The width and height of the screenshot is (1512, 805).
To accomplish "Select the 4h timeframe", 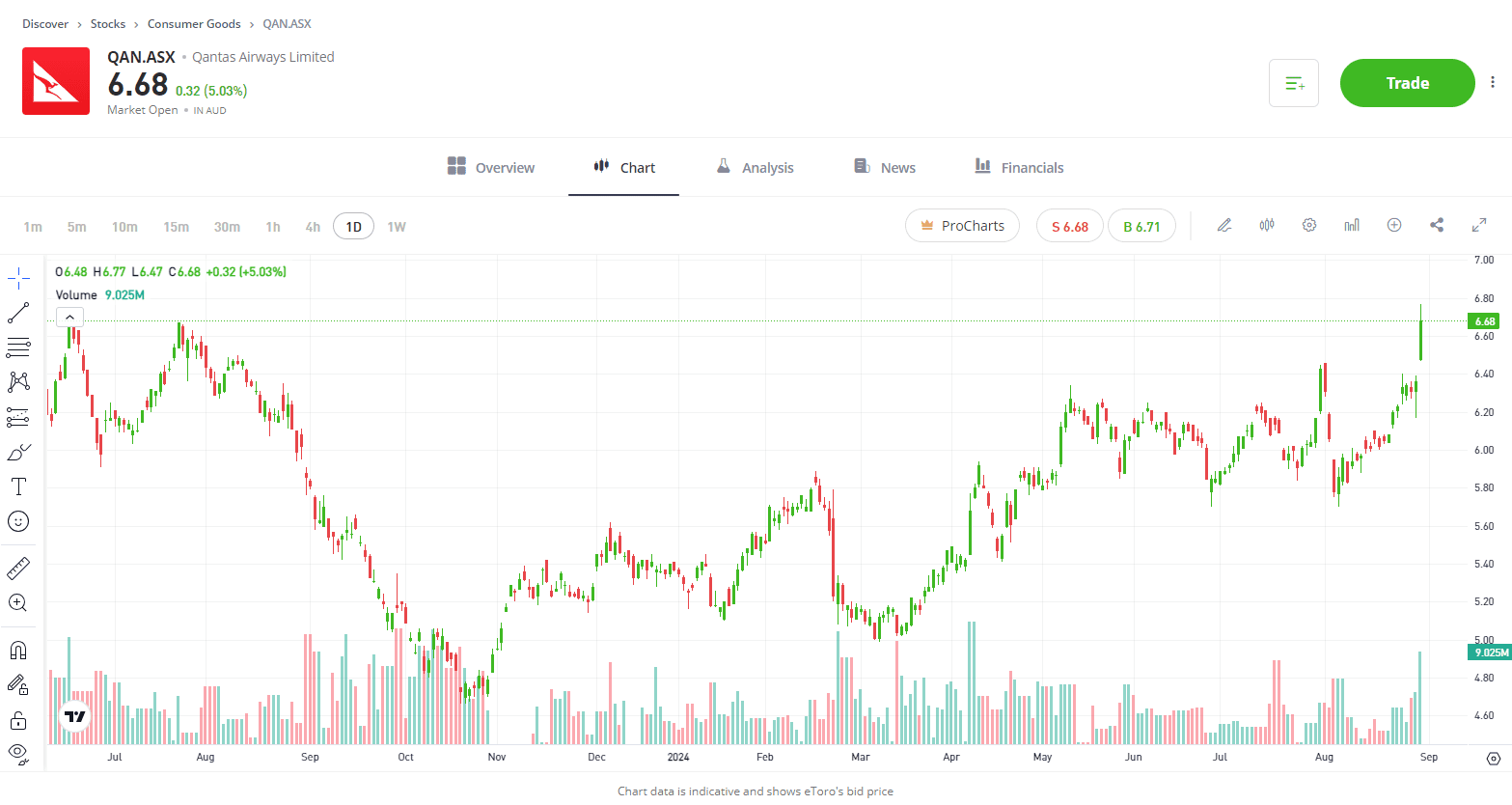I will pos(313,227).
